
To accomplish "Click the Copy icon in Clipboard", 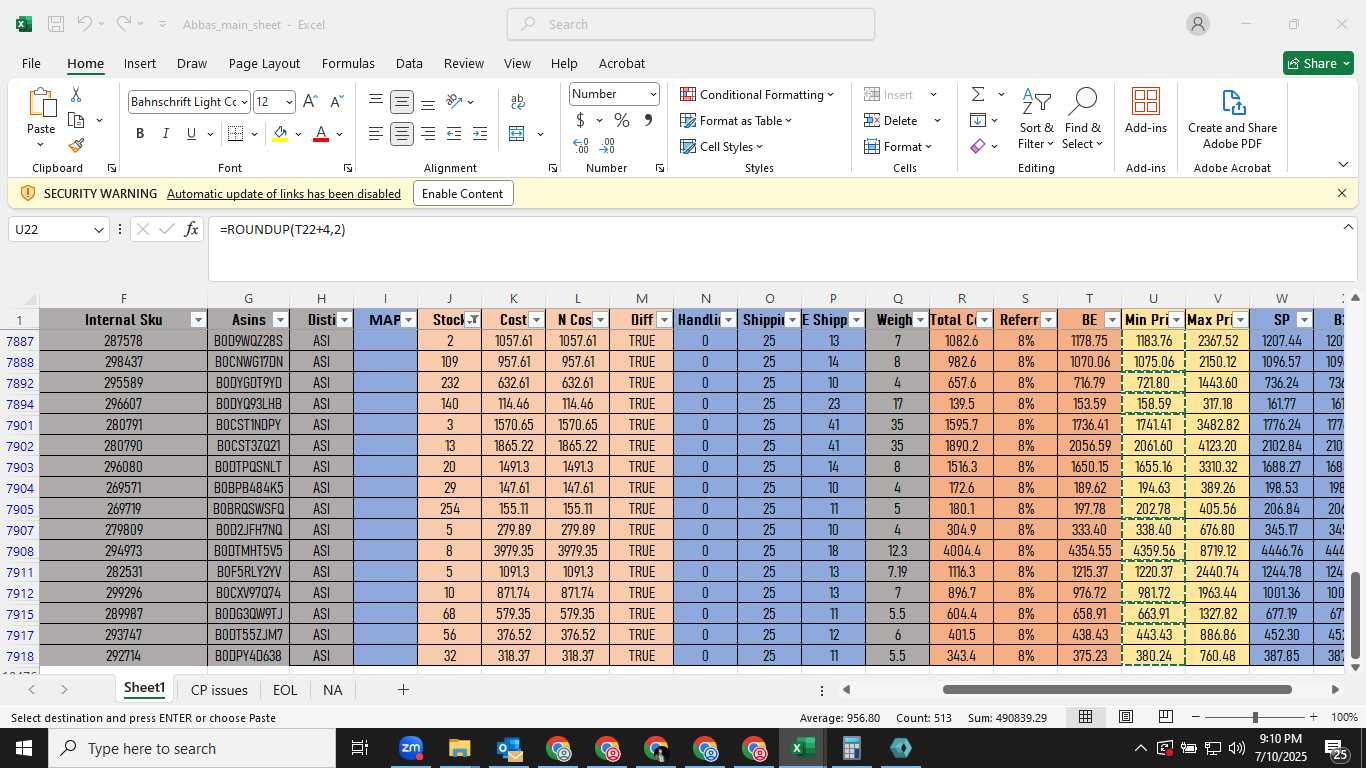I will pyautogui.click(x=76, y=120).
